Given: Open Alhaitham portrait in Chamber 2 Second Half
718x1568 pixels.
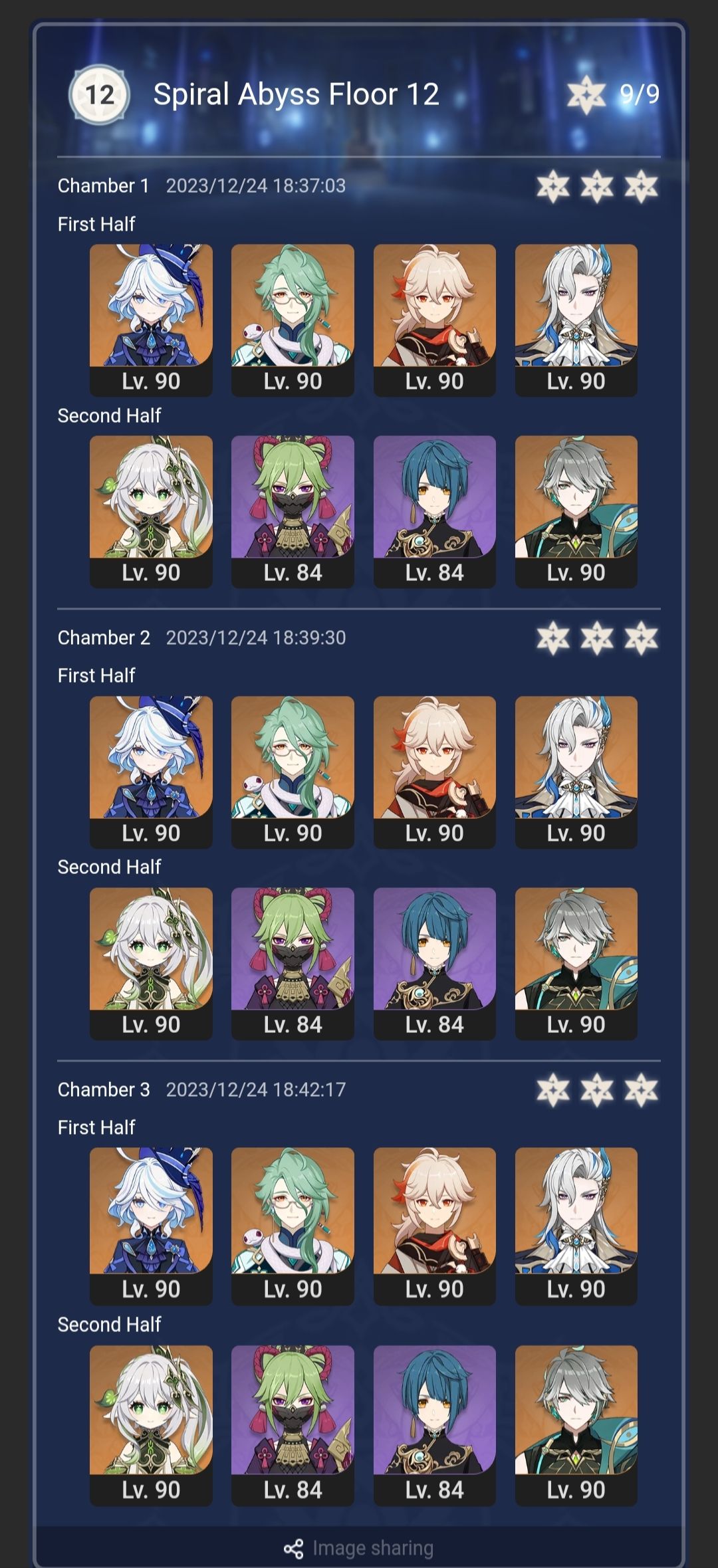Looking at the screenshot, I should [x=576, y=963].
